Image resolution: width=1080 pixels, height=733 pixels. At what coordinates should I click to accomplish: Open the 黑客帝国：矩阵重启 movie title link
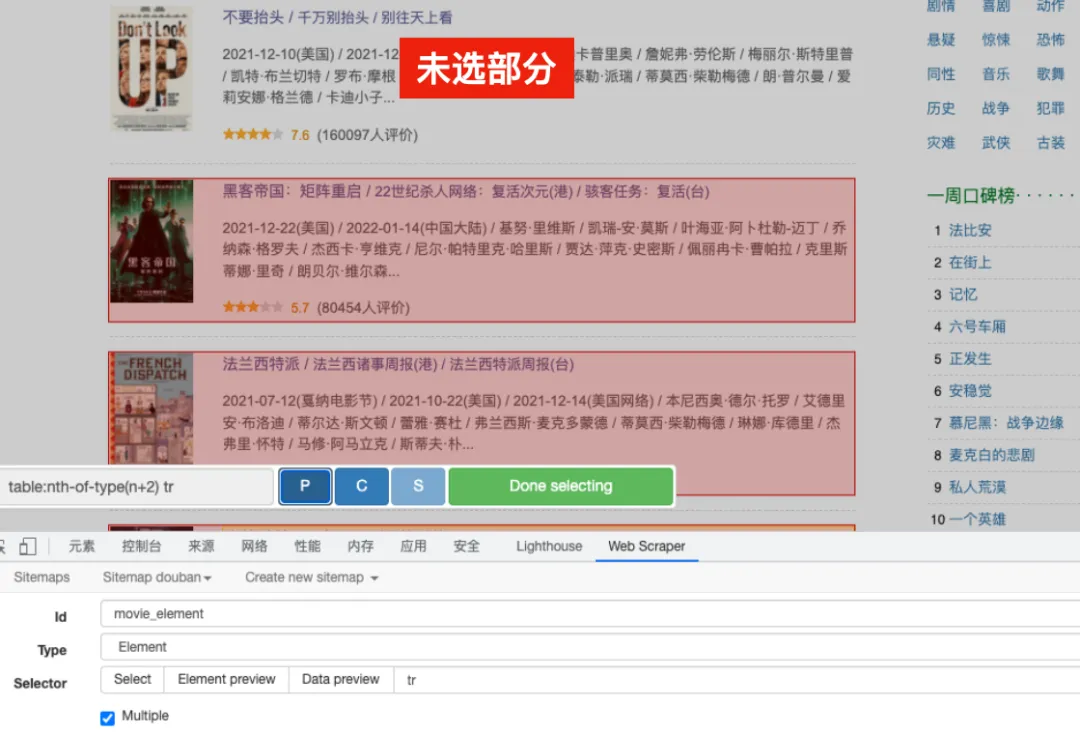(x=255, y=191)
